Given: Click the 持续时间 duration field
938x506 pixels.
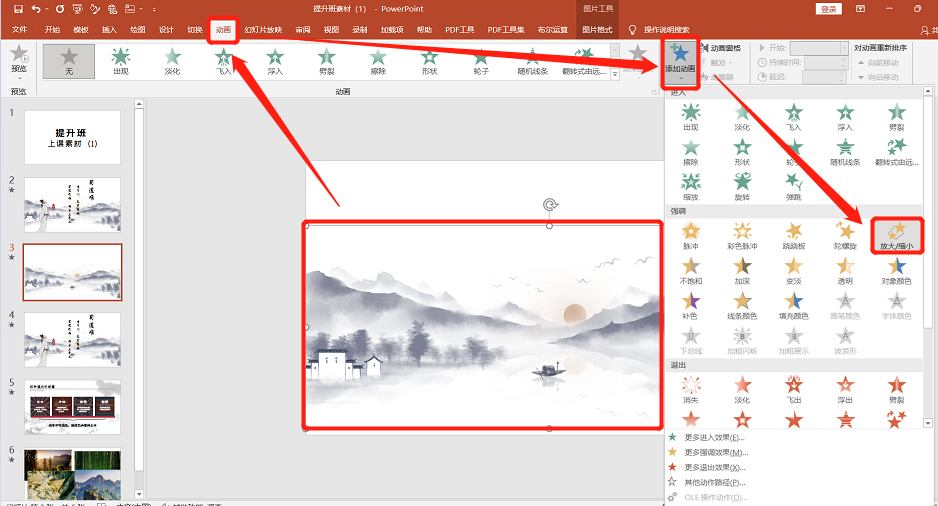Looking at the screenshot, I should click(x=826, y=62).
